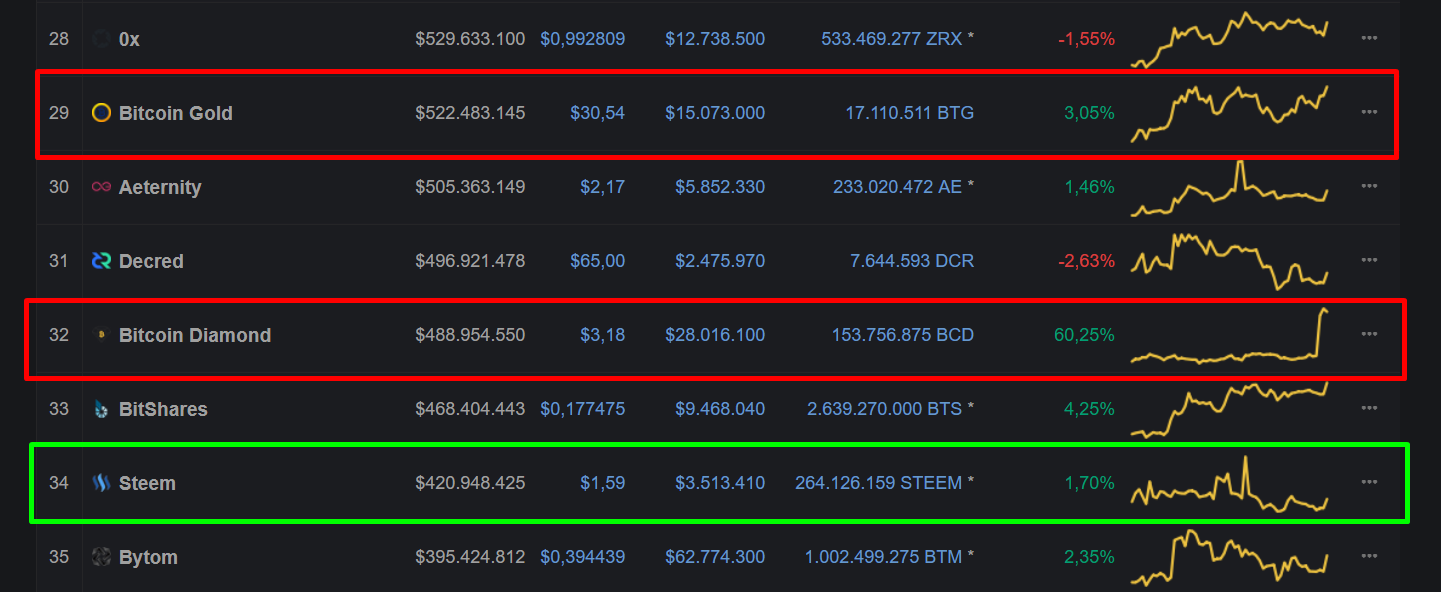Click the Bitcoin Diamond 60,25% change value

1084,335
